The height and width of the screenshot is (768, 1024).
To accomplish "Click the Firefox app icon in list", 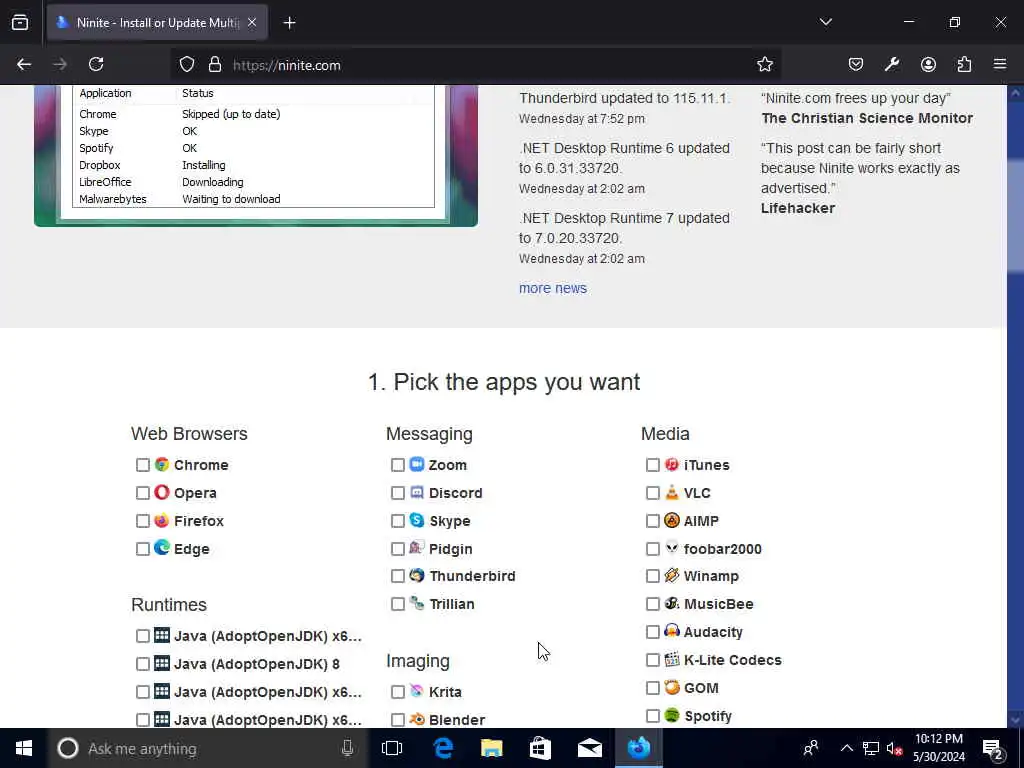I will pos(162,520).
